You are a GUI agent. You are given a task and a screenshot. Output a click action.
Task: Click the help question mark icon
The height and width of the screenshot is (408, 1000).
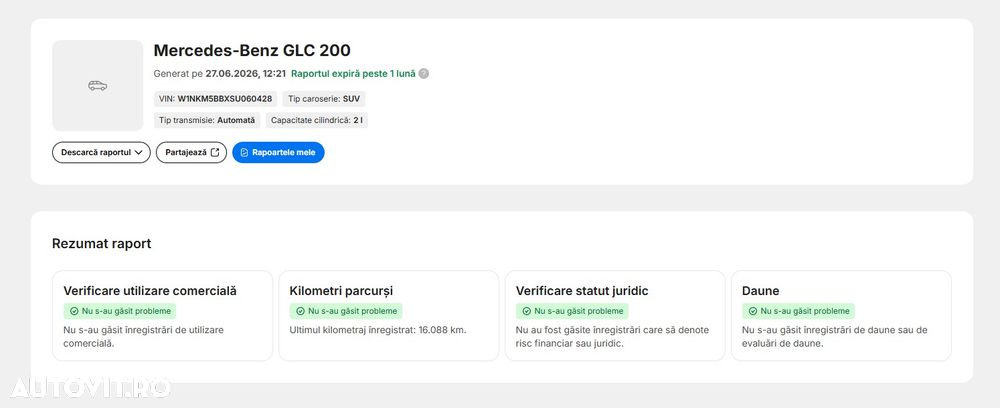[x=423, y=73]
